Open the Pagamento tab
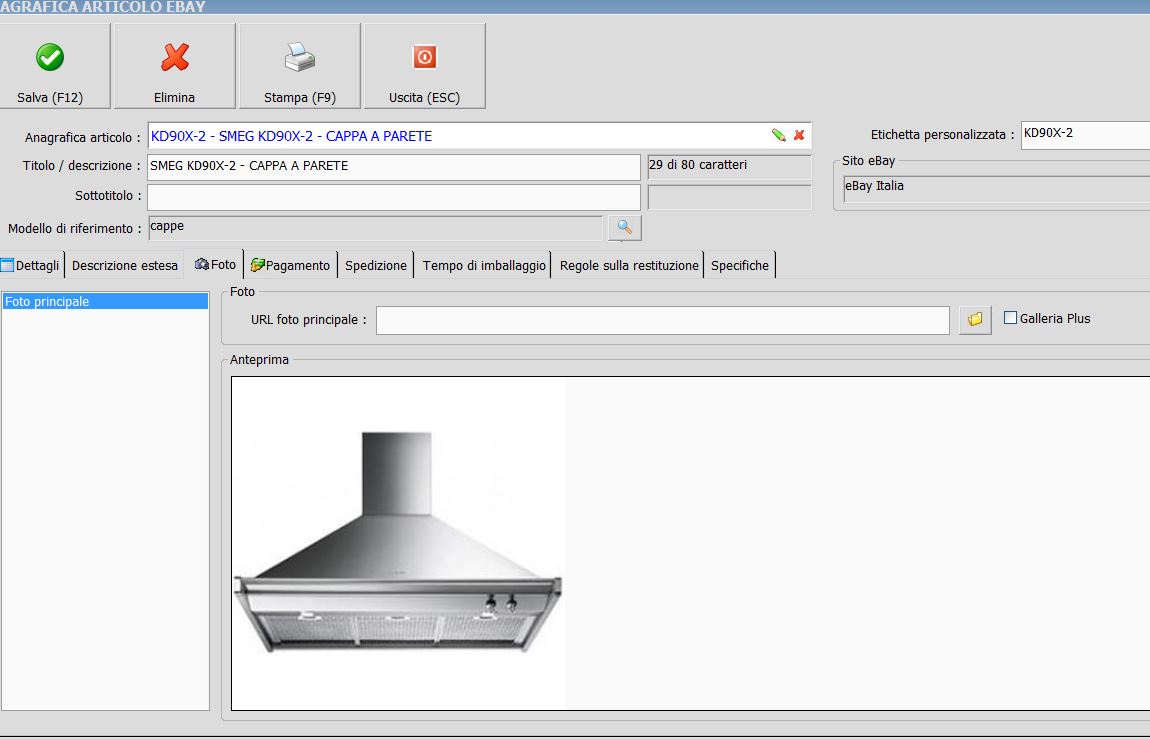Screen dimensions: 1150x739 [x=290, y=265]
